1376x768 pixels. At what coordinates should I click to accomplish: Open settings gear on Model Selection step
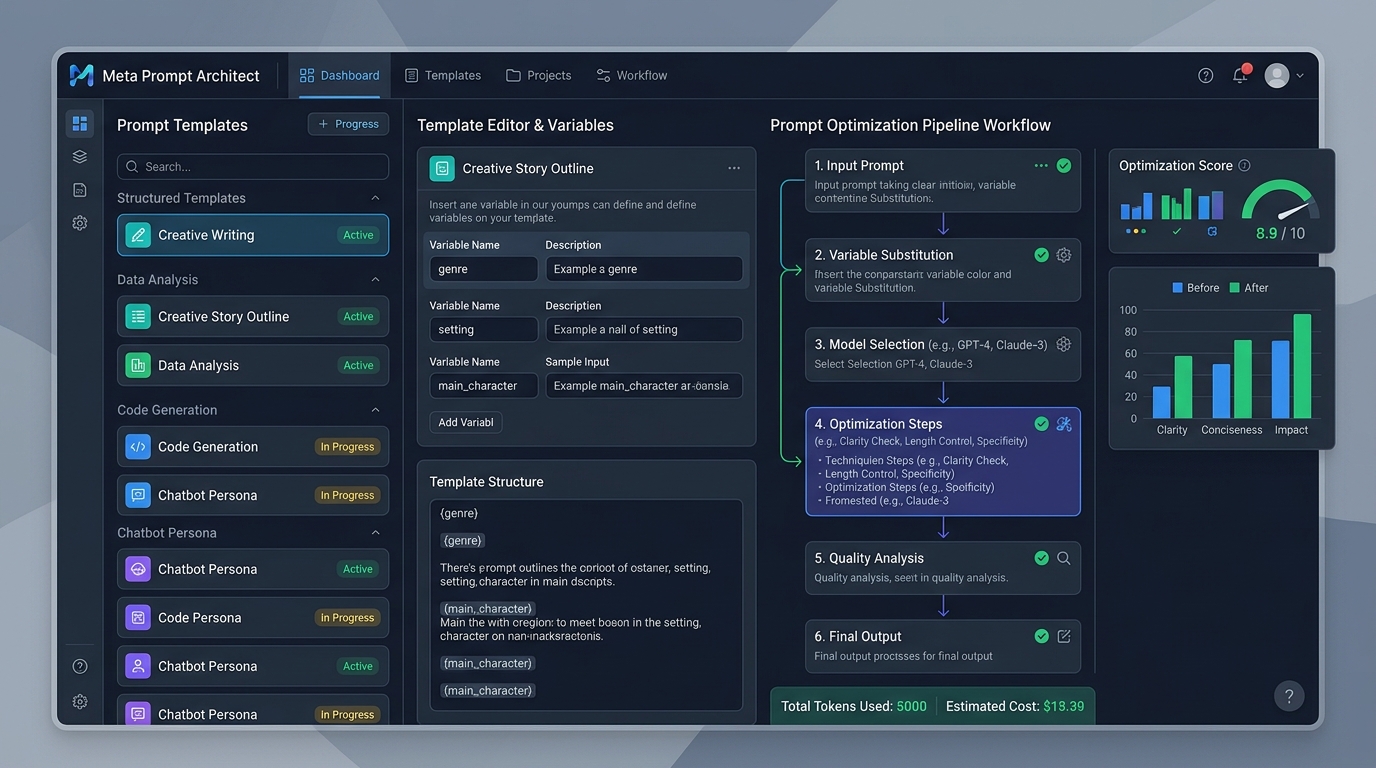click(1064, 344)
